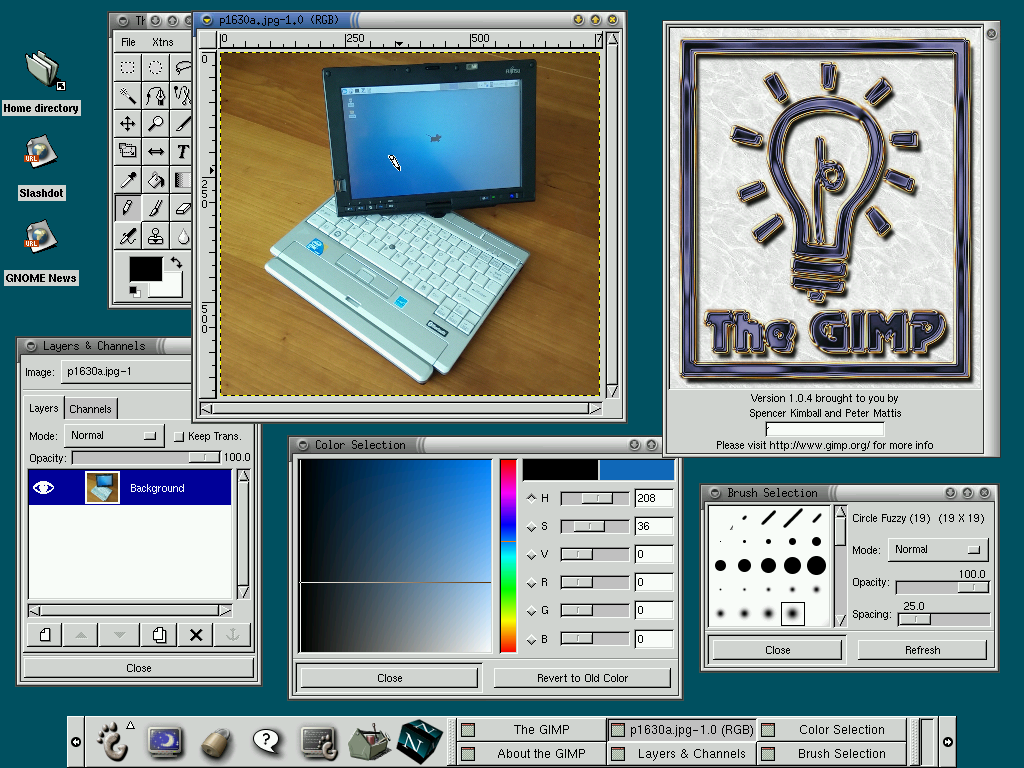Select the Paintbrush tool
The image size is (1024, 768).
pos(153,207)
